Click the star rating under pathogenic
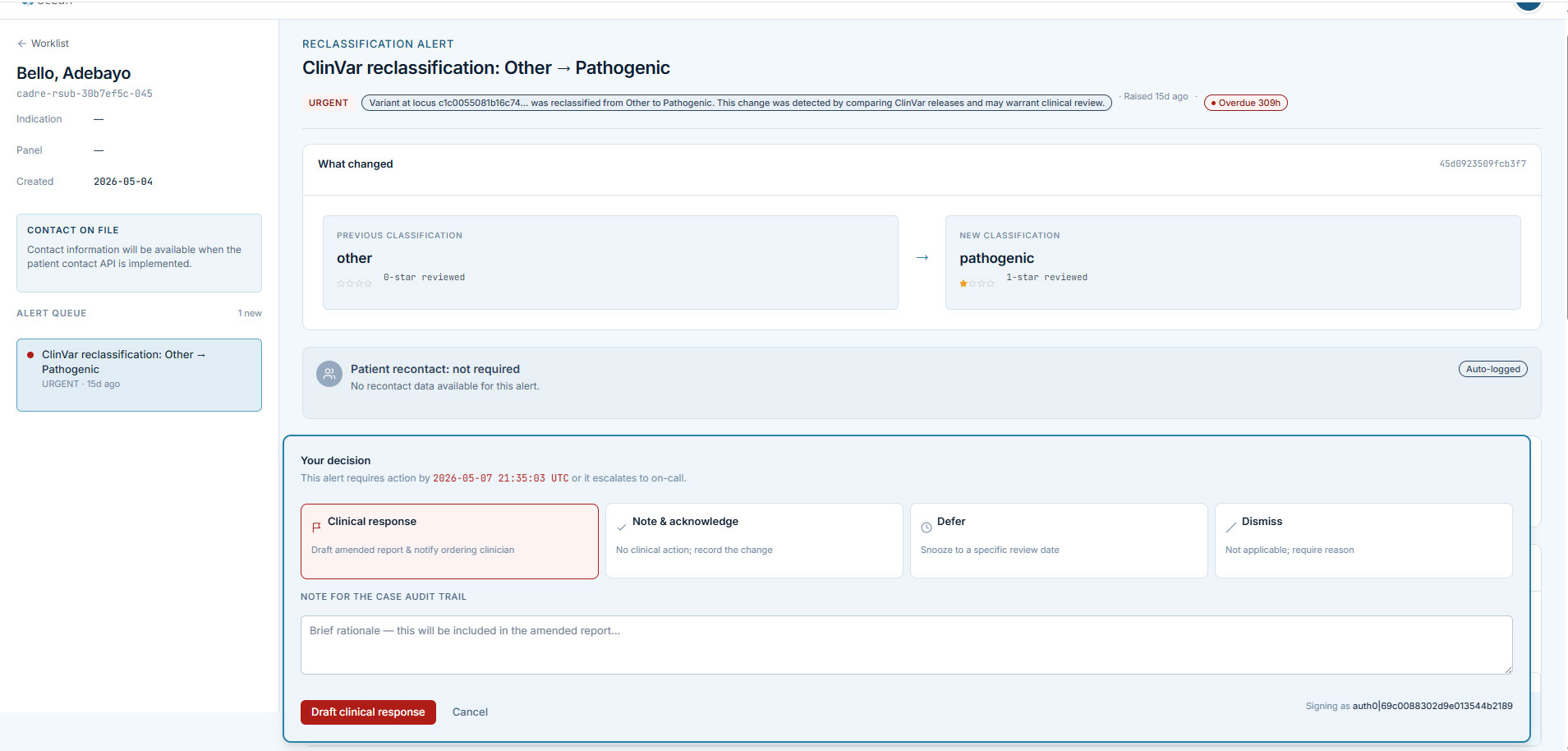 pyautogui.click(x=977, y=283)
